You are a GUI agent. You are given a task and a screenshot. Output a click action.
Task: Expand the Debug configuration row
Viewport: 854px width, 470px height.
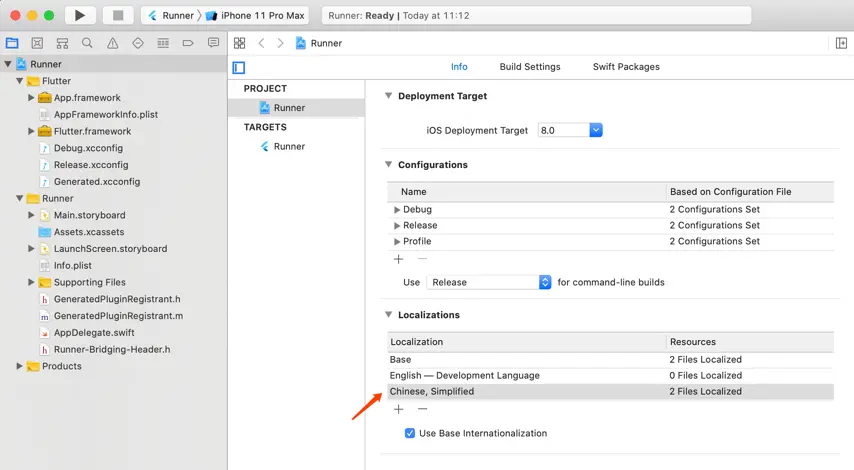[397, 210]
